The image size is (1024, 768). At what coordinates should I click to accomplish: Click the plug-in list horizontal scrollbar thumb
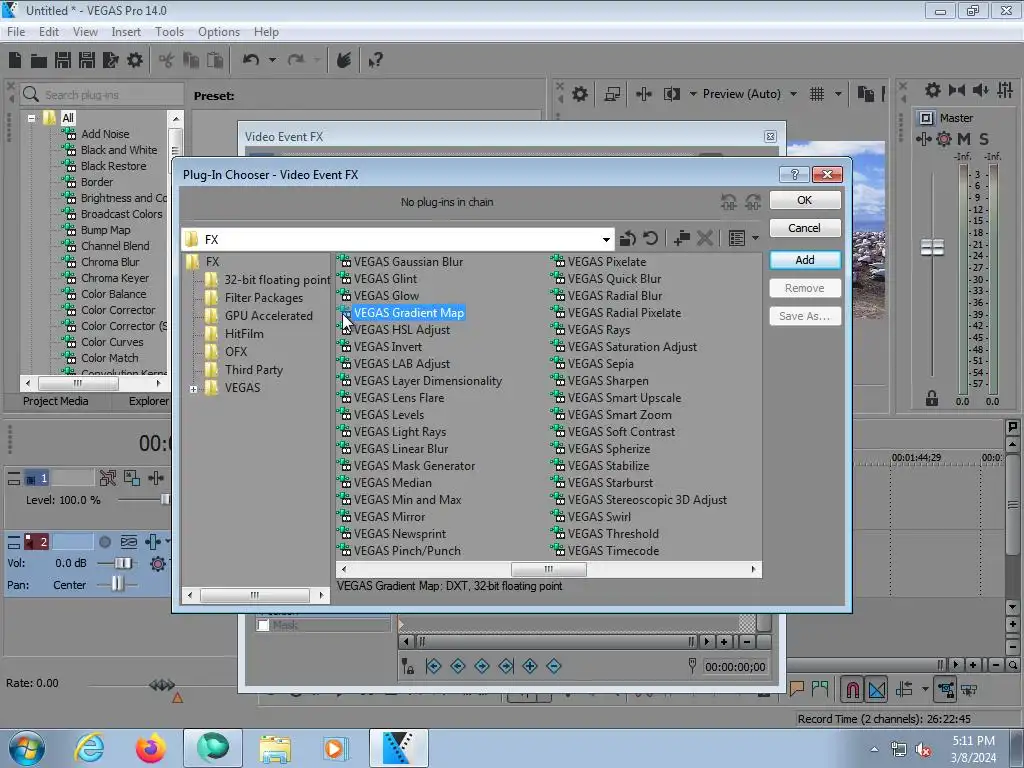549,569
